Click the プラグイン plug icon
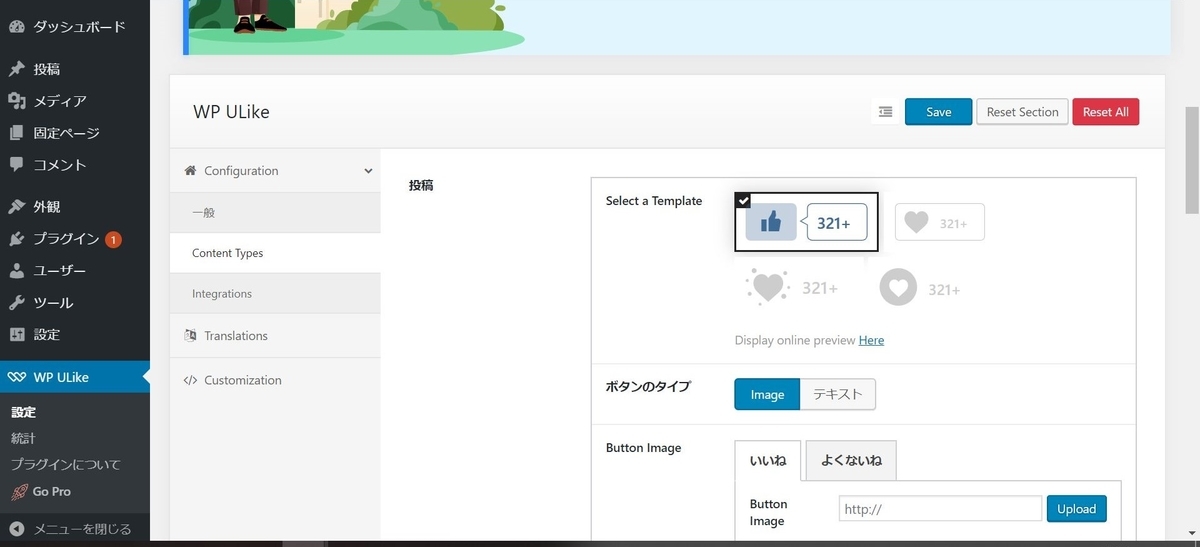The height and width of the screenshot is (547, 1200). click(x=16, y=239)
